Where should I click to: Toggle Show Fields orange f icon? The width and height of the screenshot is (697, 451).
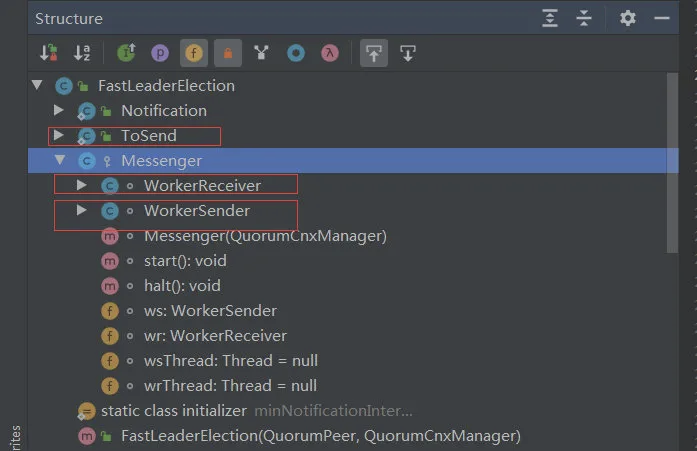point(194,53)
